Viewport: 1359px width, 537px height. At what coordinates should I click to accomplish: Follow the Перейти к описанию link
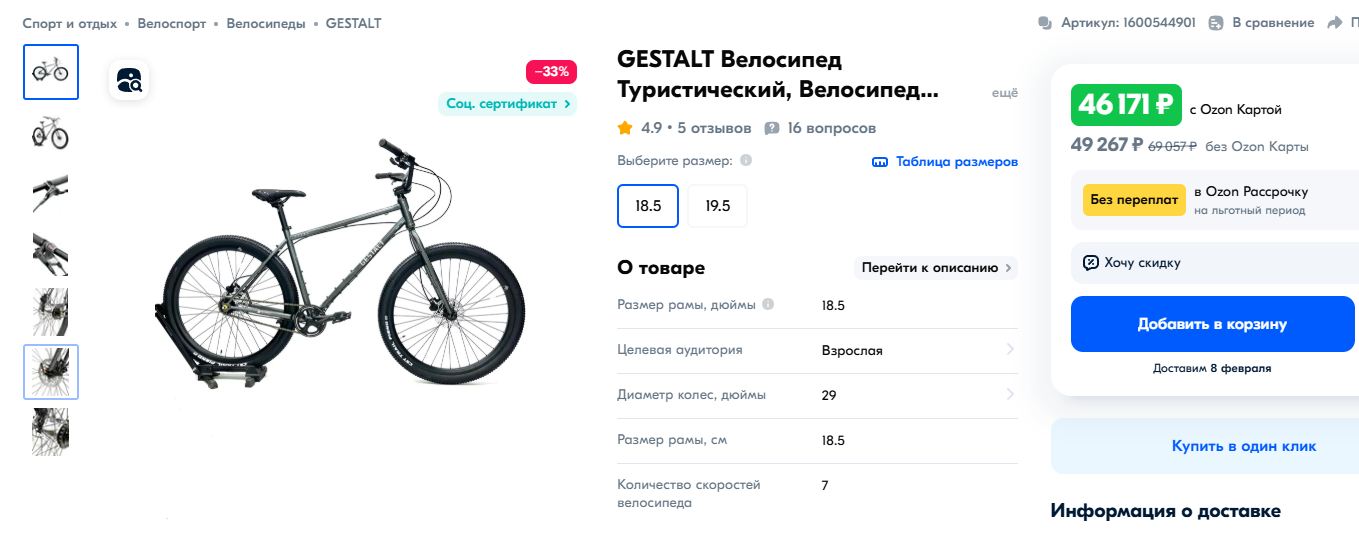pyautogui.click(x=936, y=268)
